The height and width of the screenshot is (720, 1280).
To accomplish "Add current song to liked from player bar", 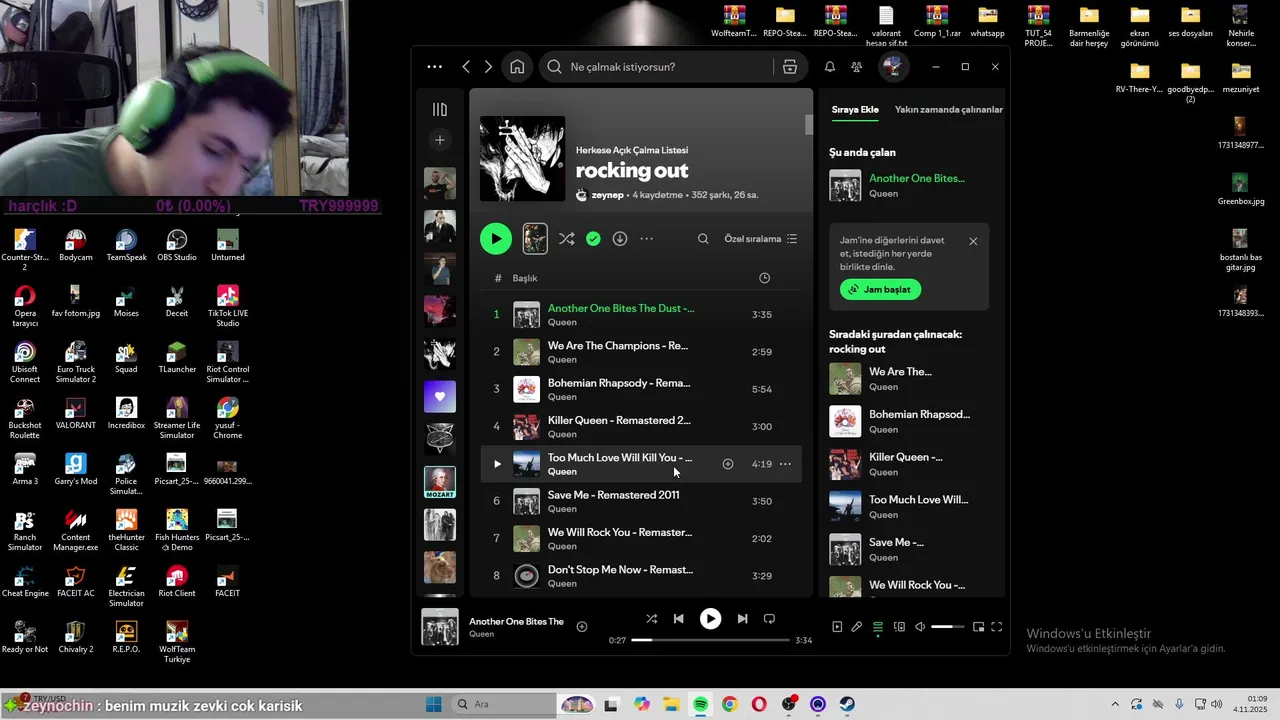I will [x=582, y=627].
